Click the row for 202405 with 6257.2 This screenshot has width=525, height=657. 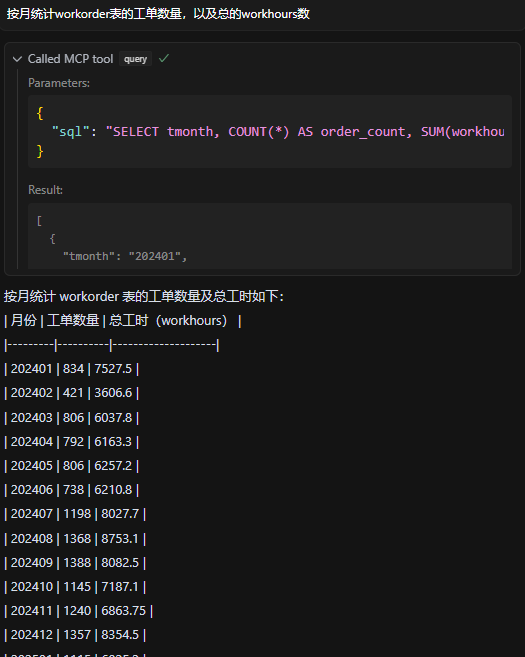pos(71,466)
